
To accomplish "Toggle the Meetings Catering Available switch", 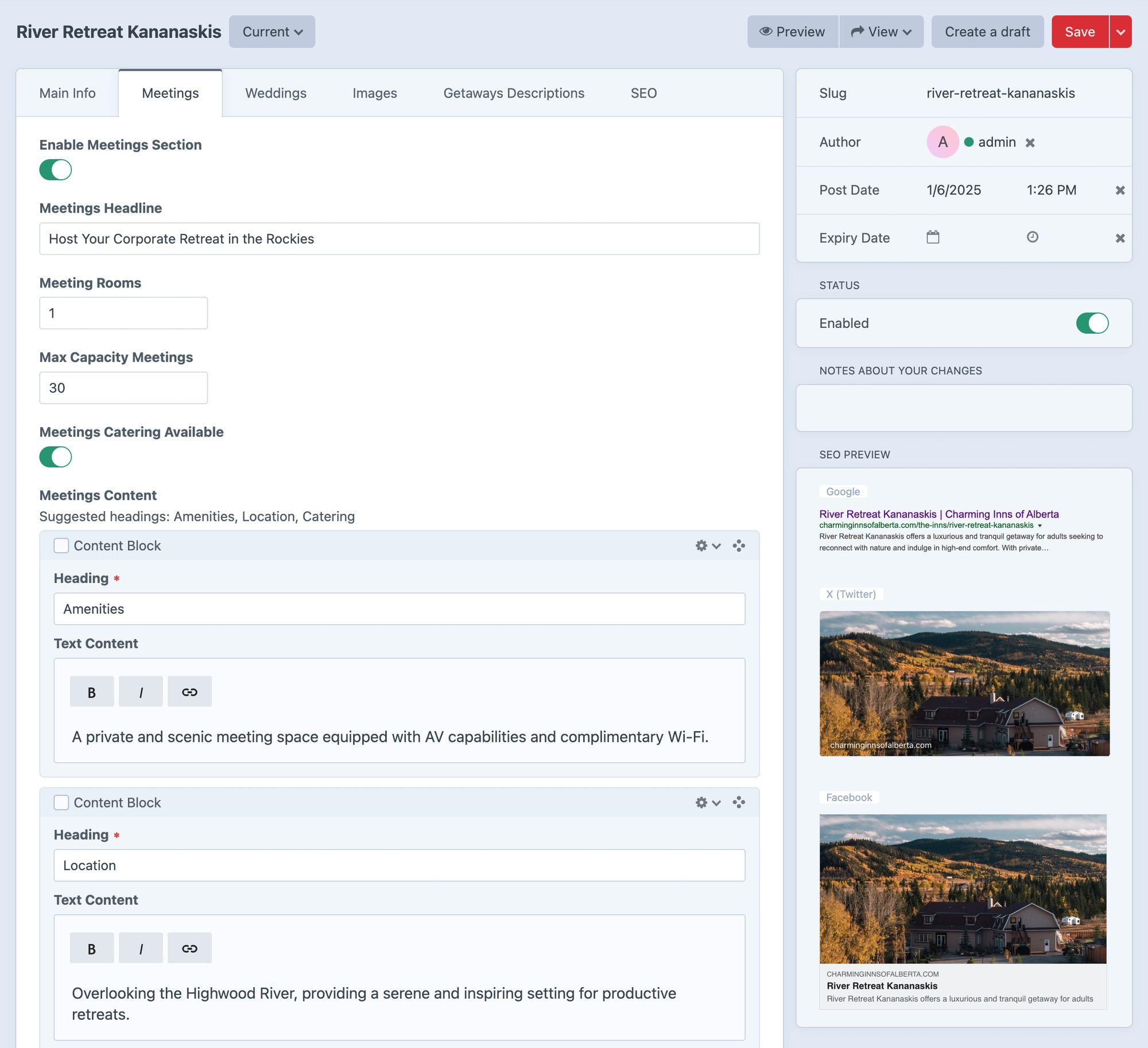I will pos(55,458).
